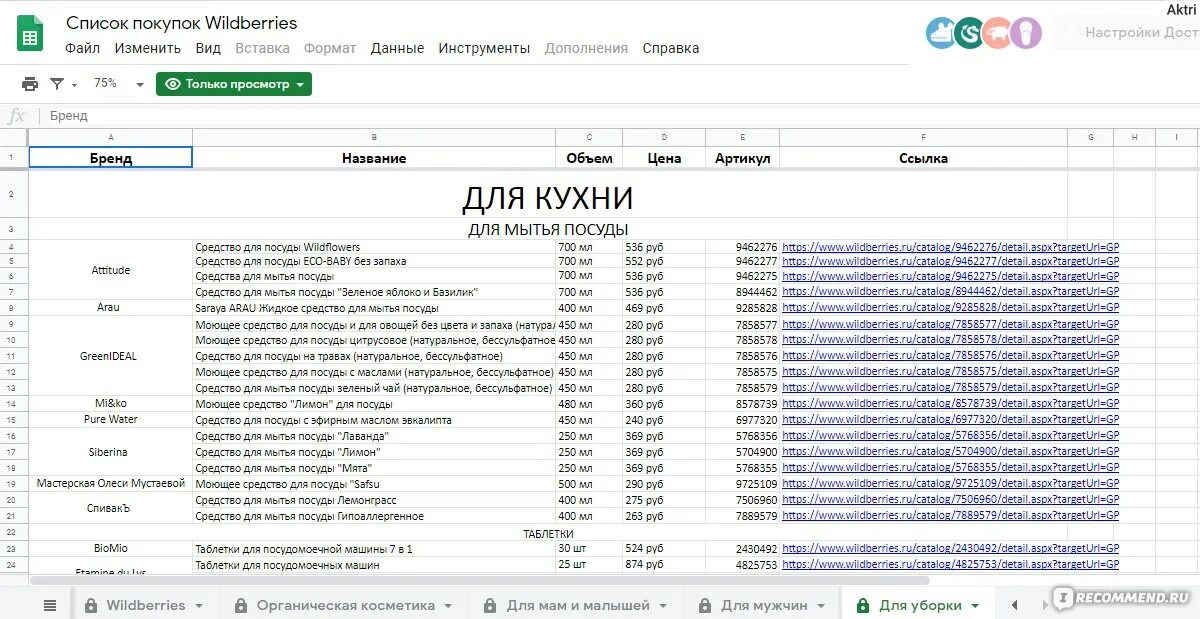
Task: Select the 'GreenIDEAL' brand cell
Action: [110, 356]
